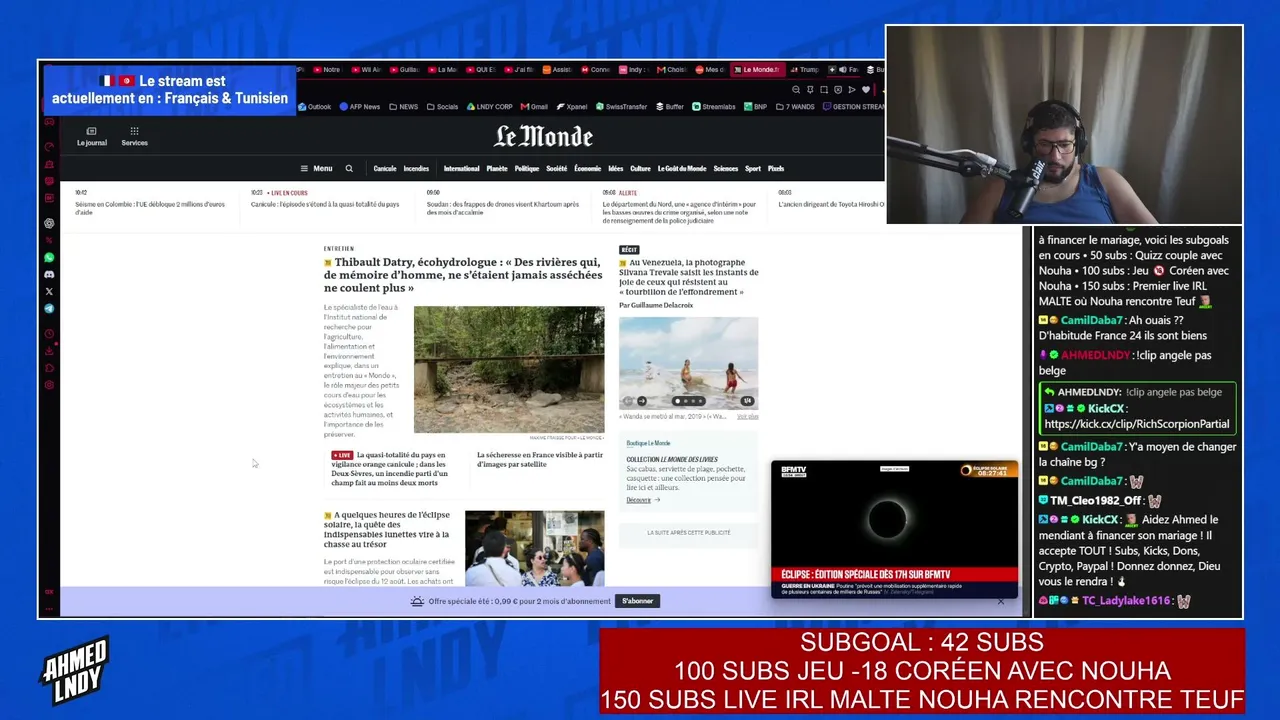The width and height of the screenshot is (1280, 720).
Task: Open Le journal icon link
Action: [91, 137]
